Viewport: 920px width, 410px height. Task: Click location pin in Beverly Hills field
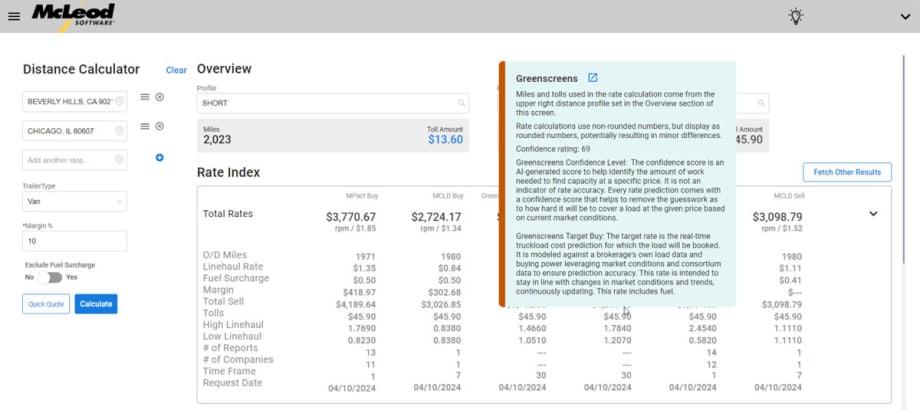click(x=119, y=101)
